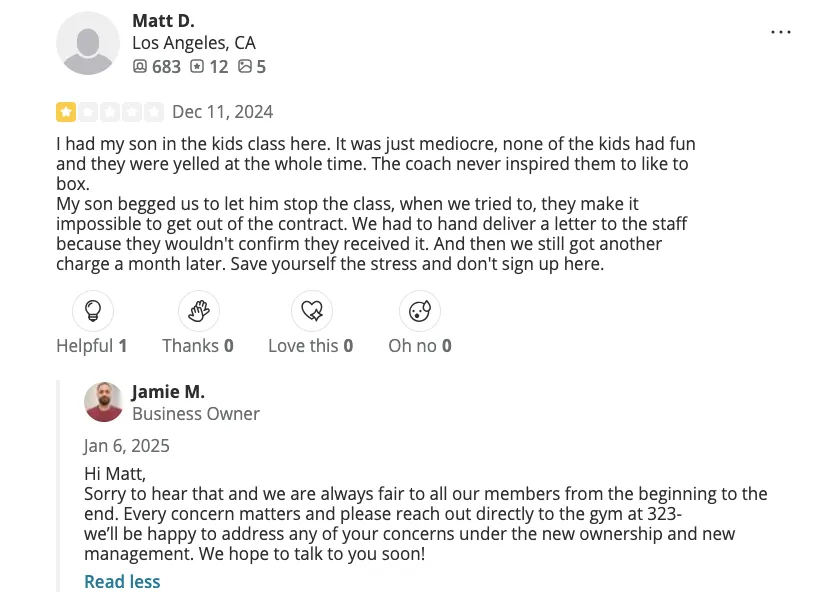816x607 pixels.
Task: Click the Helpful 1 count label
Action: click(92, 346)
